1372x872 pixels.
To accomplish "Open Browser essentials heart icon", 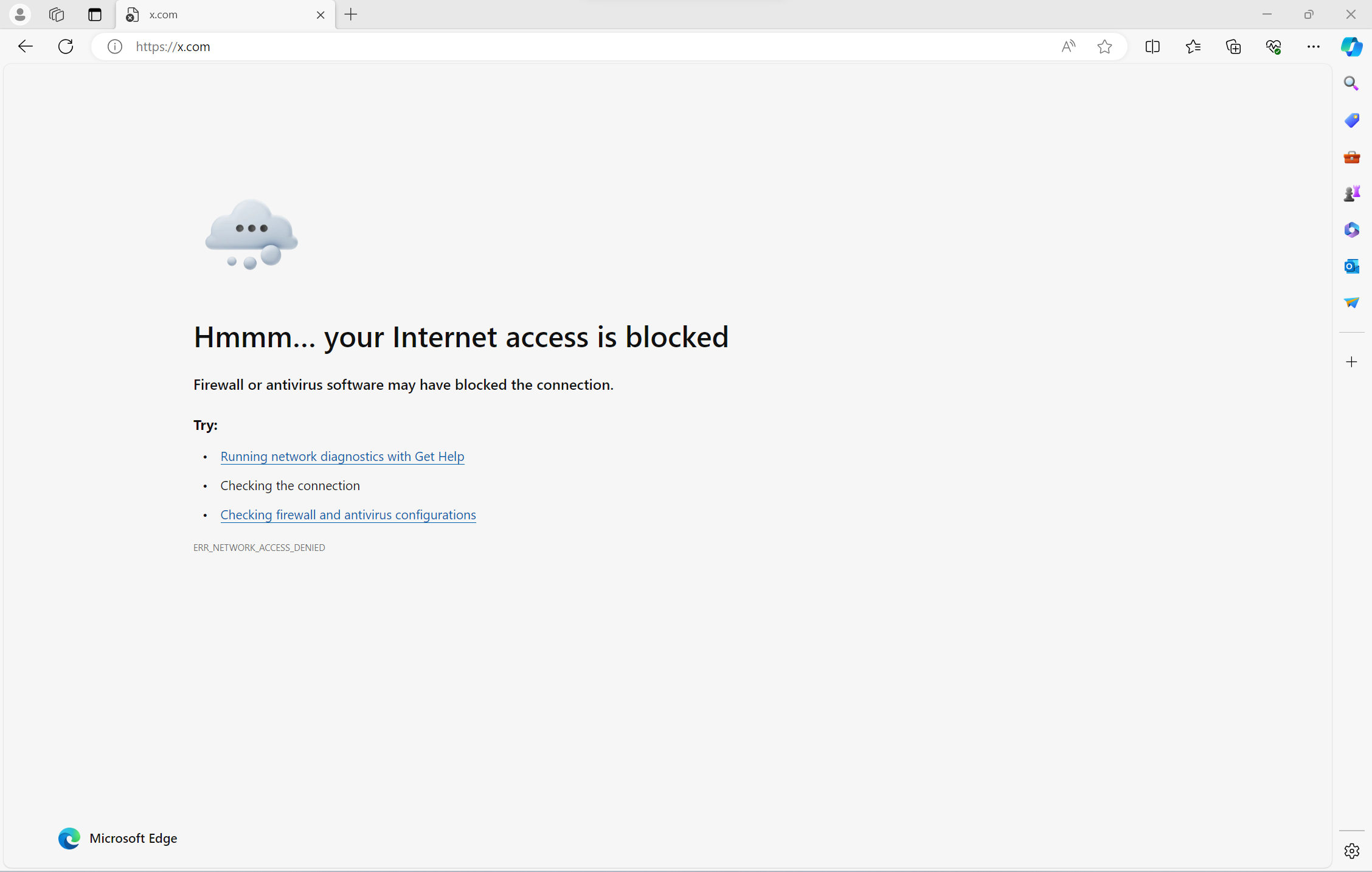I will [x=1273, y=47].
